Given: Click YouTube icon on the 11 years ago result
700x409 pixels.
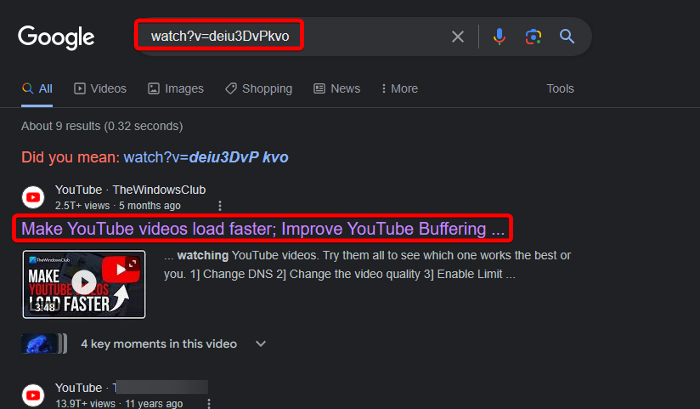Looking at the screenshot, I should pyautogui.click(x=33, y=395).
